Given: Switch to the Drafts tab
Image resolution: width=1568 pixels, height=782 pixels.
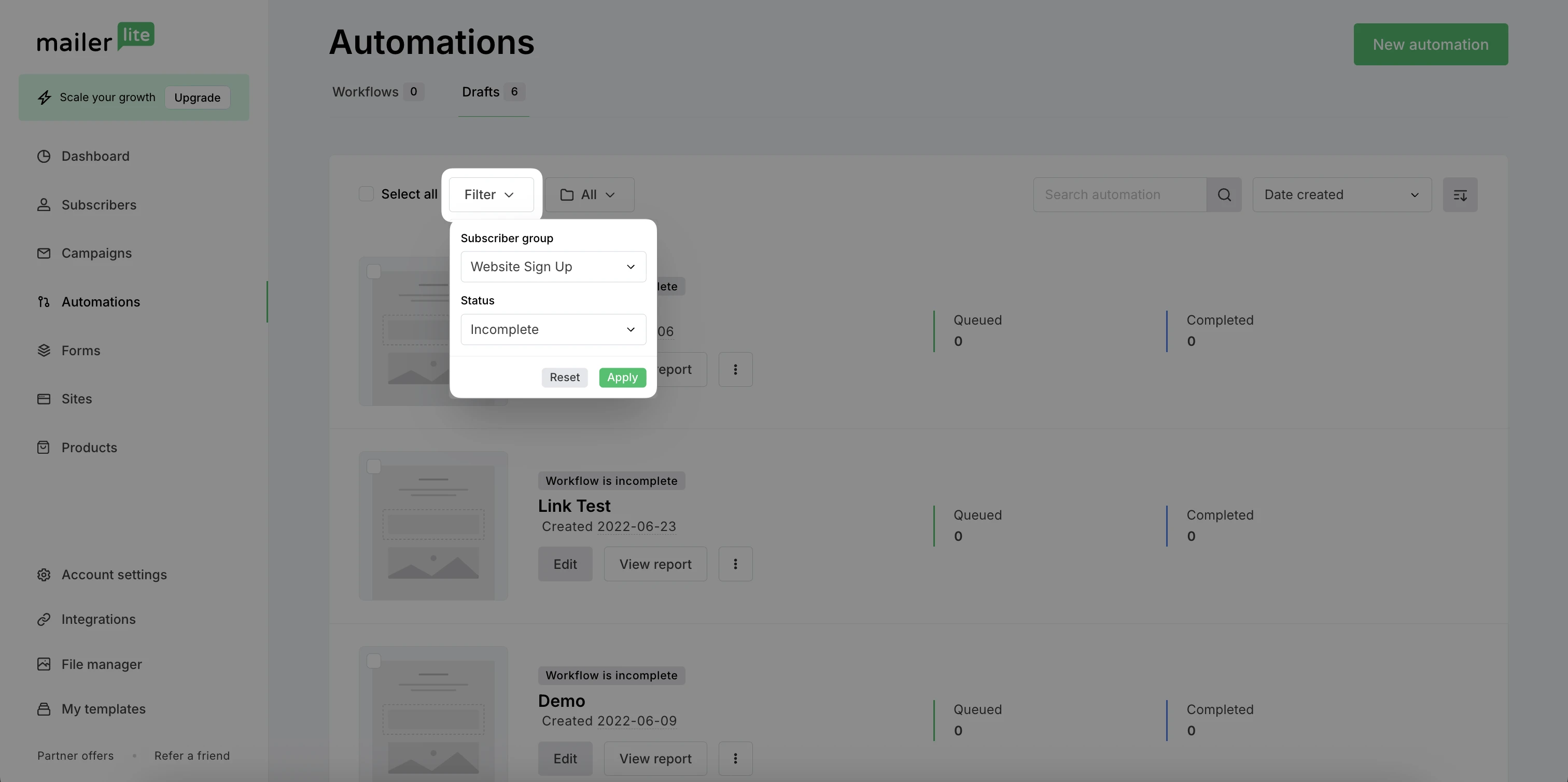Looking at the screenshot, I should 493,92.
